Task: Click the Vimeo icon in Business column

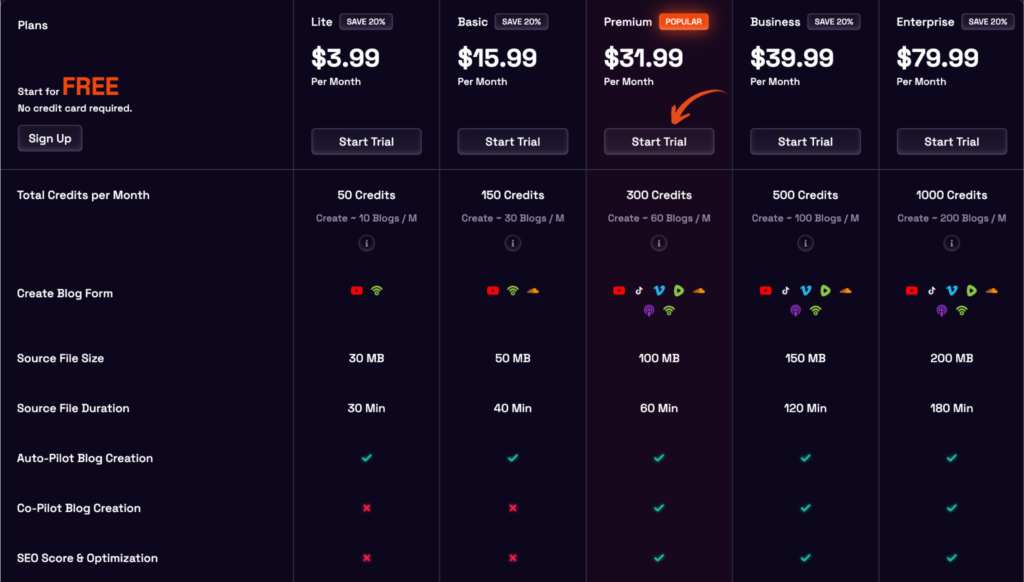Action: point(805,291)
